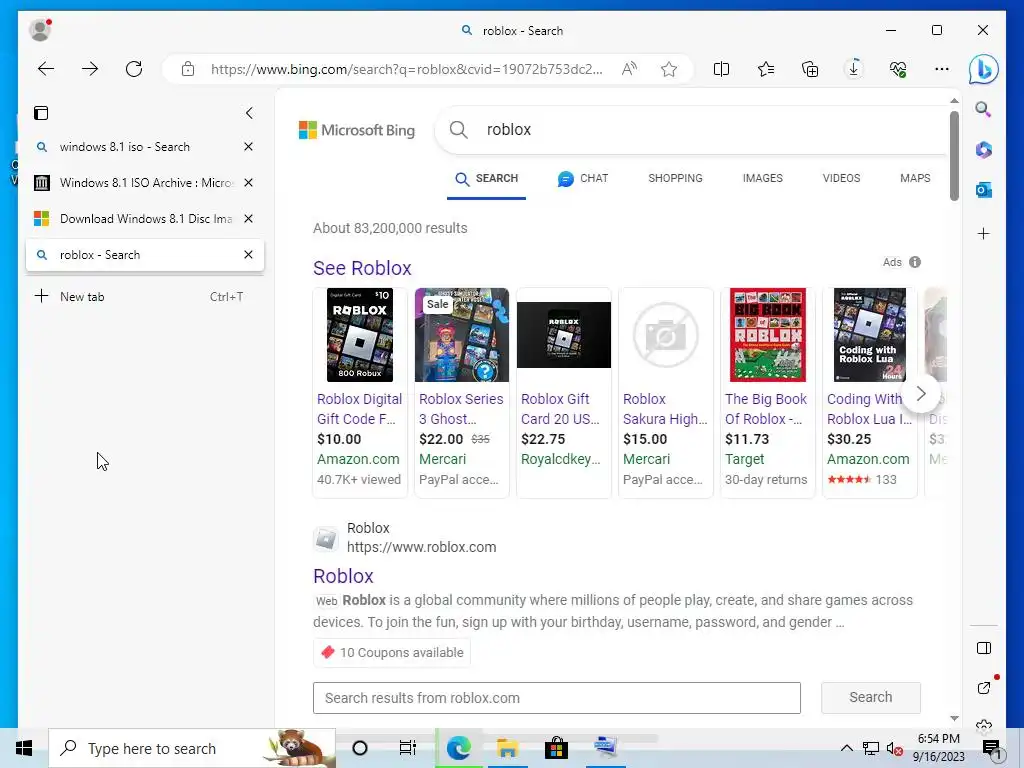Screen dimensions: 1024x768
Task: Reload the current page
Action: 134,69
